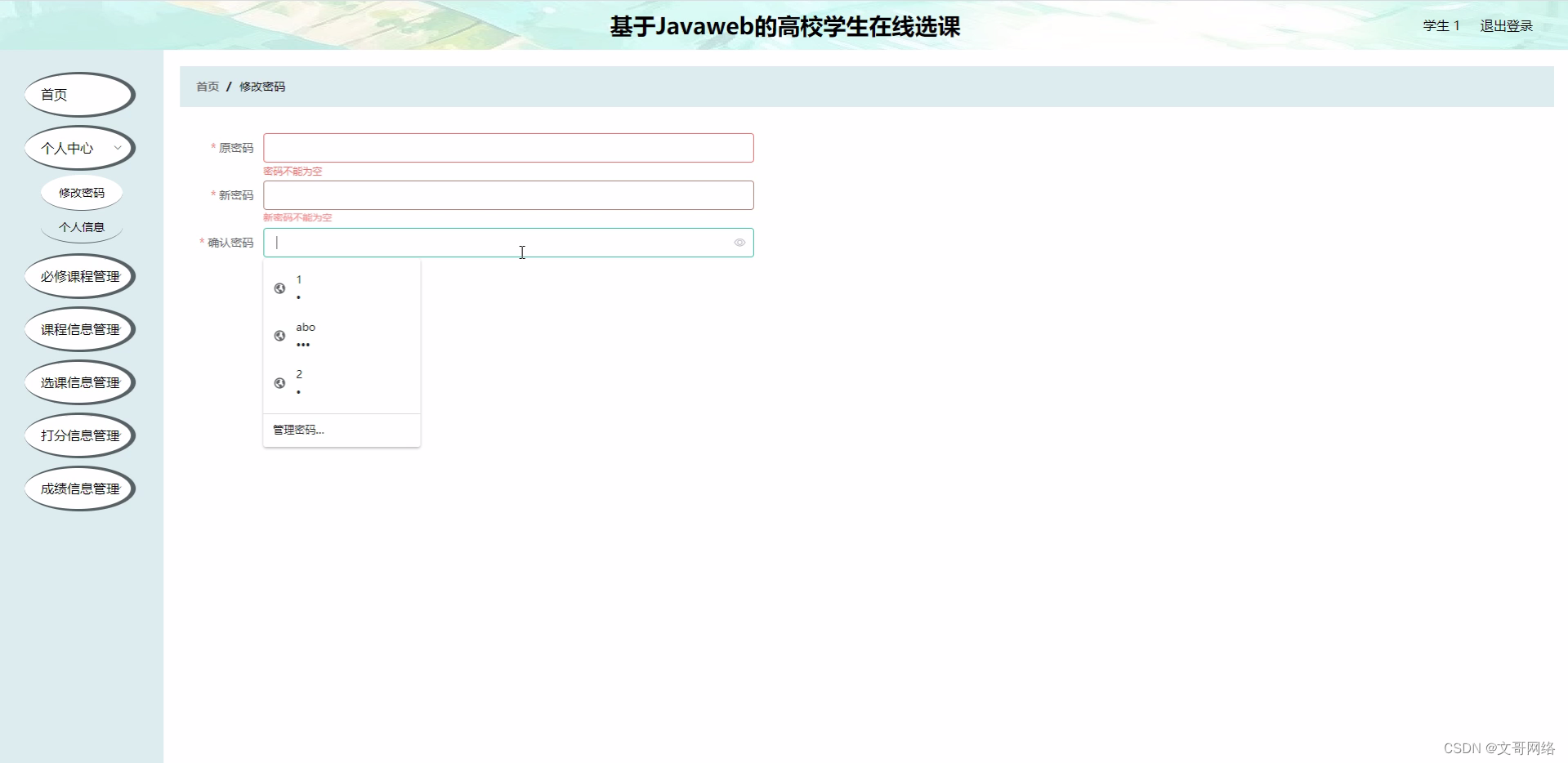
Task: Open 选课信息管理 in the sidebar
Action: 79,381
